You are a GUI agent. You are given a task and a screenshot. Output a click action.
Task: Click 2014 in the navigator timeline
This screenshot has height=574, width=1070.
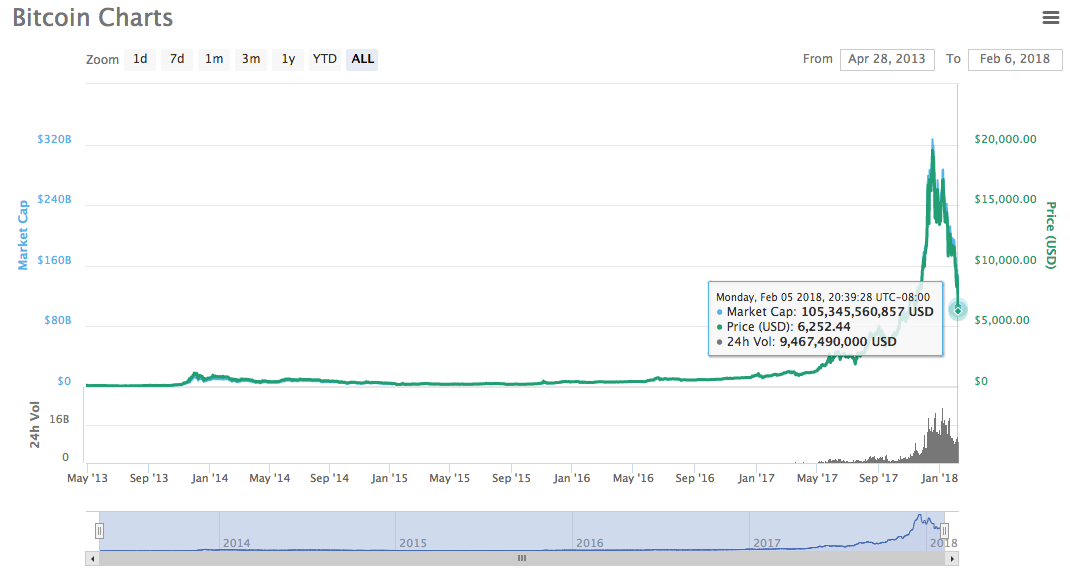pyautogui.click(x=236, y=543)
